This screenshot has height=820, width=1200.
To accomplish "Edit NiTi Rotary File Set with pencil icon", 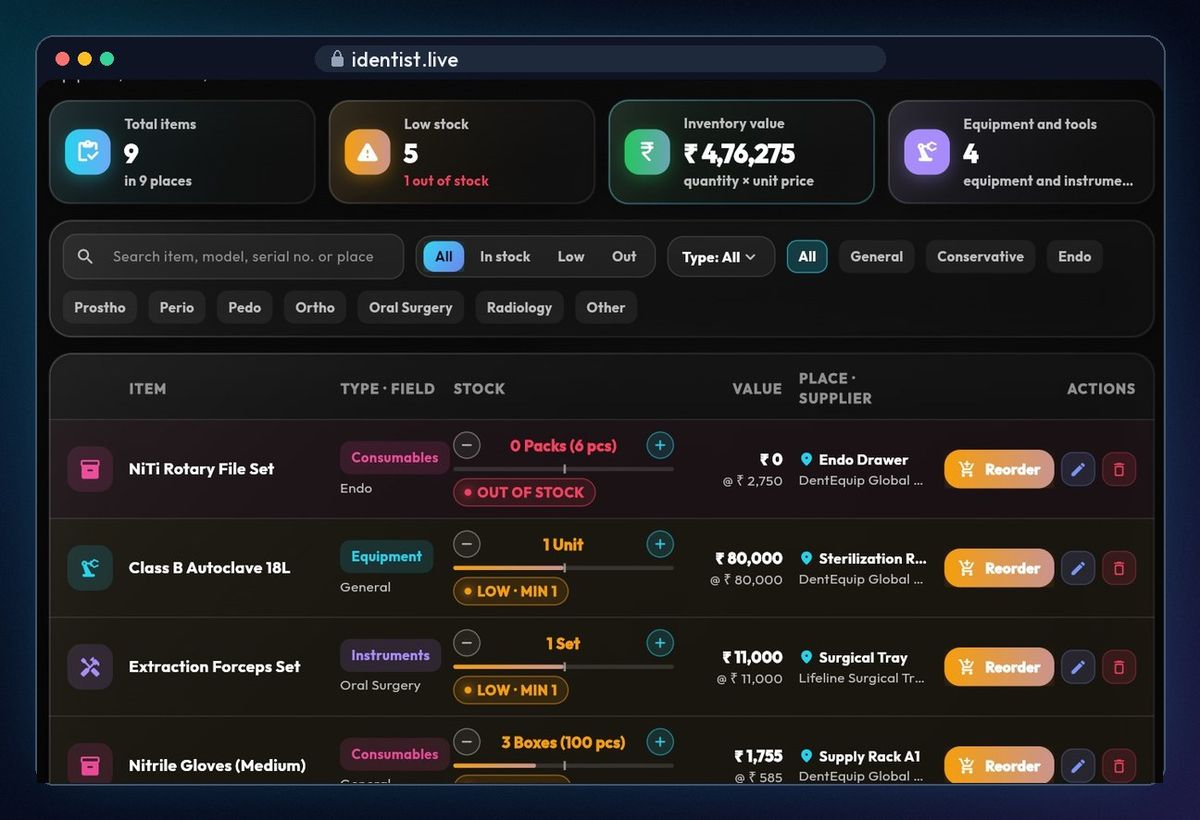I will click(x=1078, y=469).
